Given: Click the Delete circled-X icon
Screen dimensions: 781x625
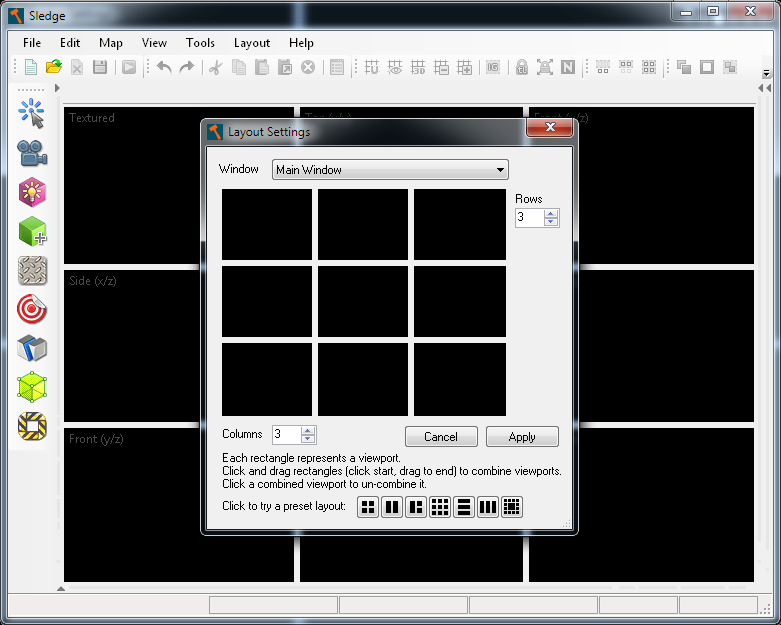Looking at the screenshot, I should (x=308, y=67).
